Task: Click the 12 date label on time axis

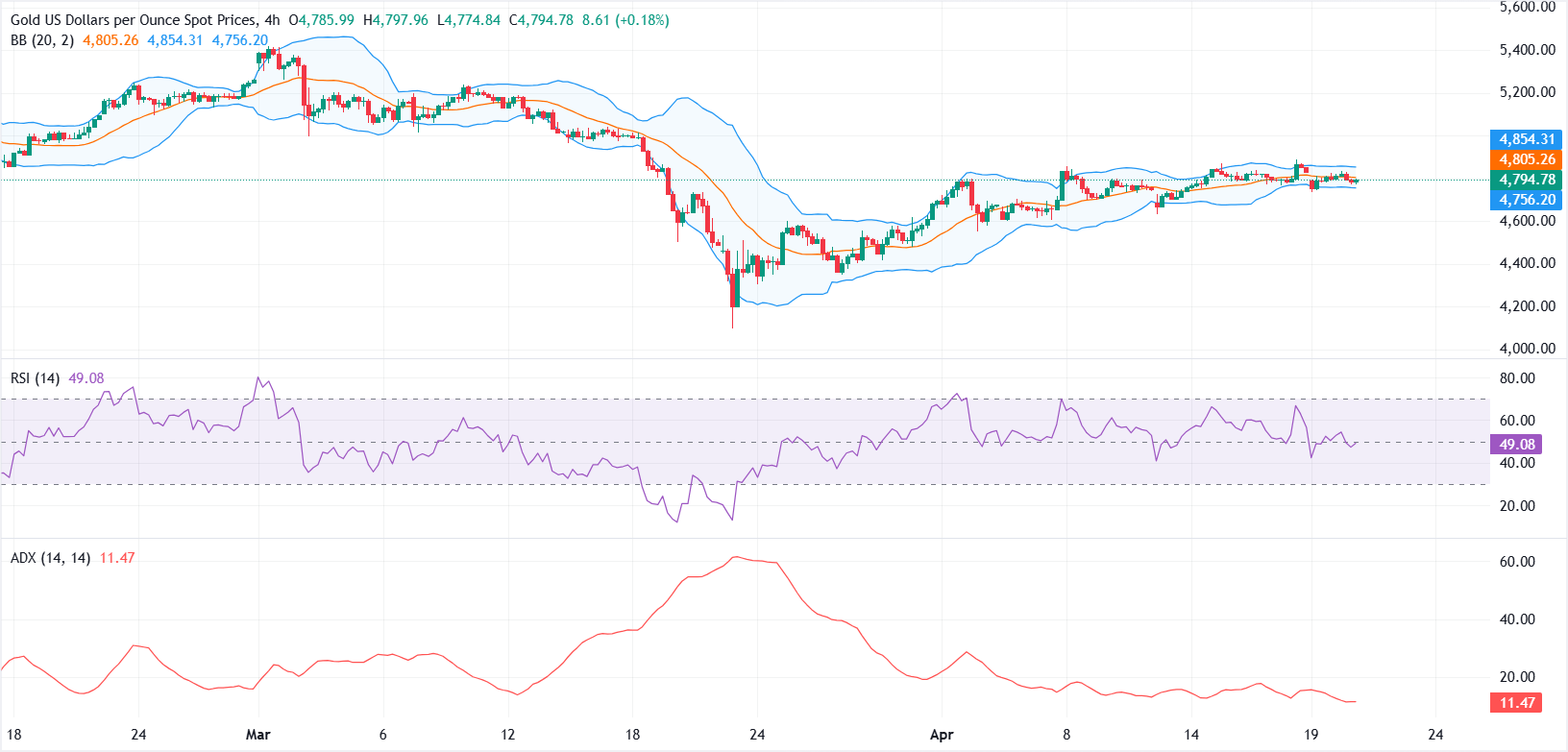Action: [507, 735]
